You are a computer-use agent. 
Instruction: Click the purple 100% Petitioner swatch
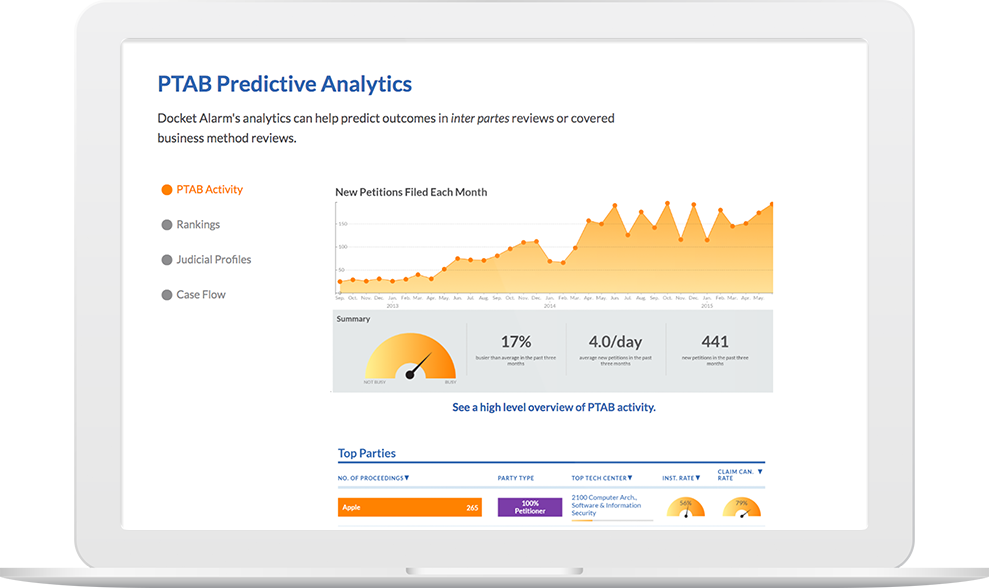(x=529, y=505)
